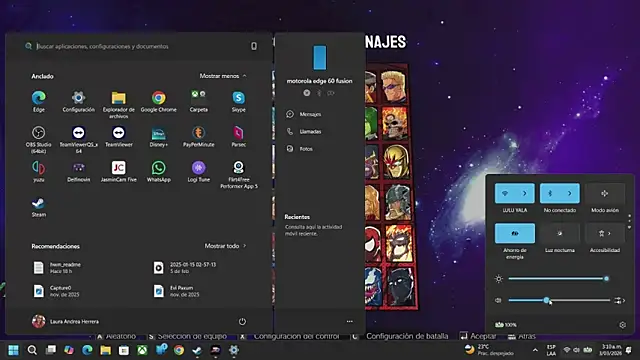
Task: Launch Explorador de archivos from Start
Action: pos(118,104)
